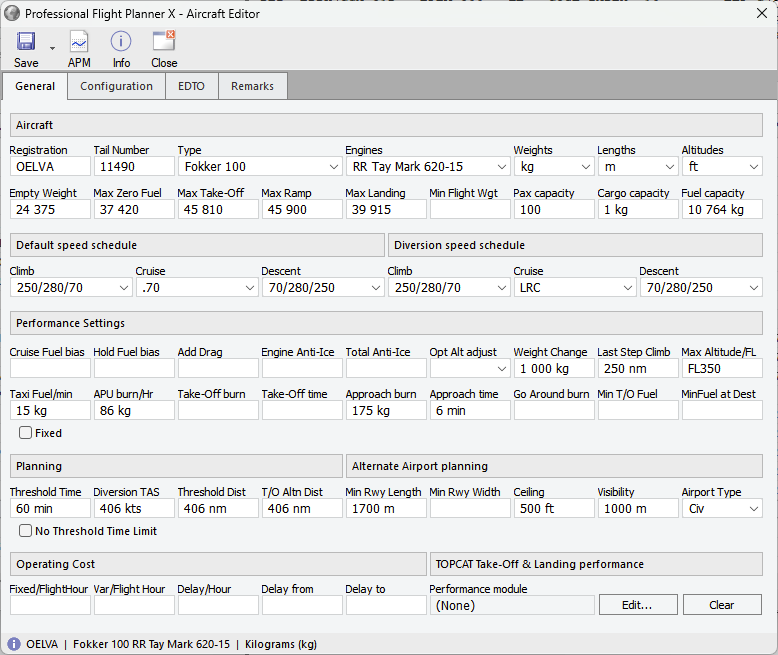
Task: Open the APM chart icon
Action: point(79,41)
